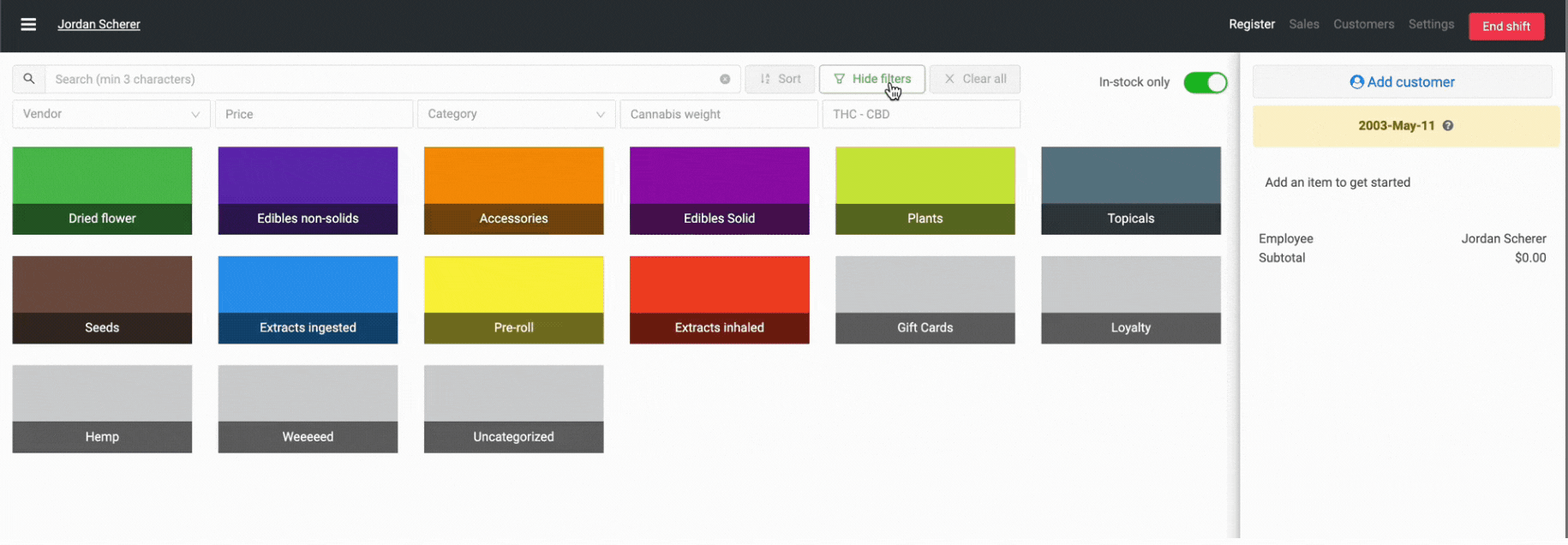Open the hamburger menu icon

tap(28, 24)
